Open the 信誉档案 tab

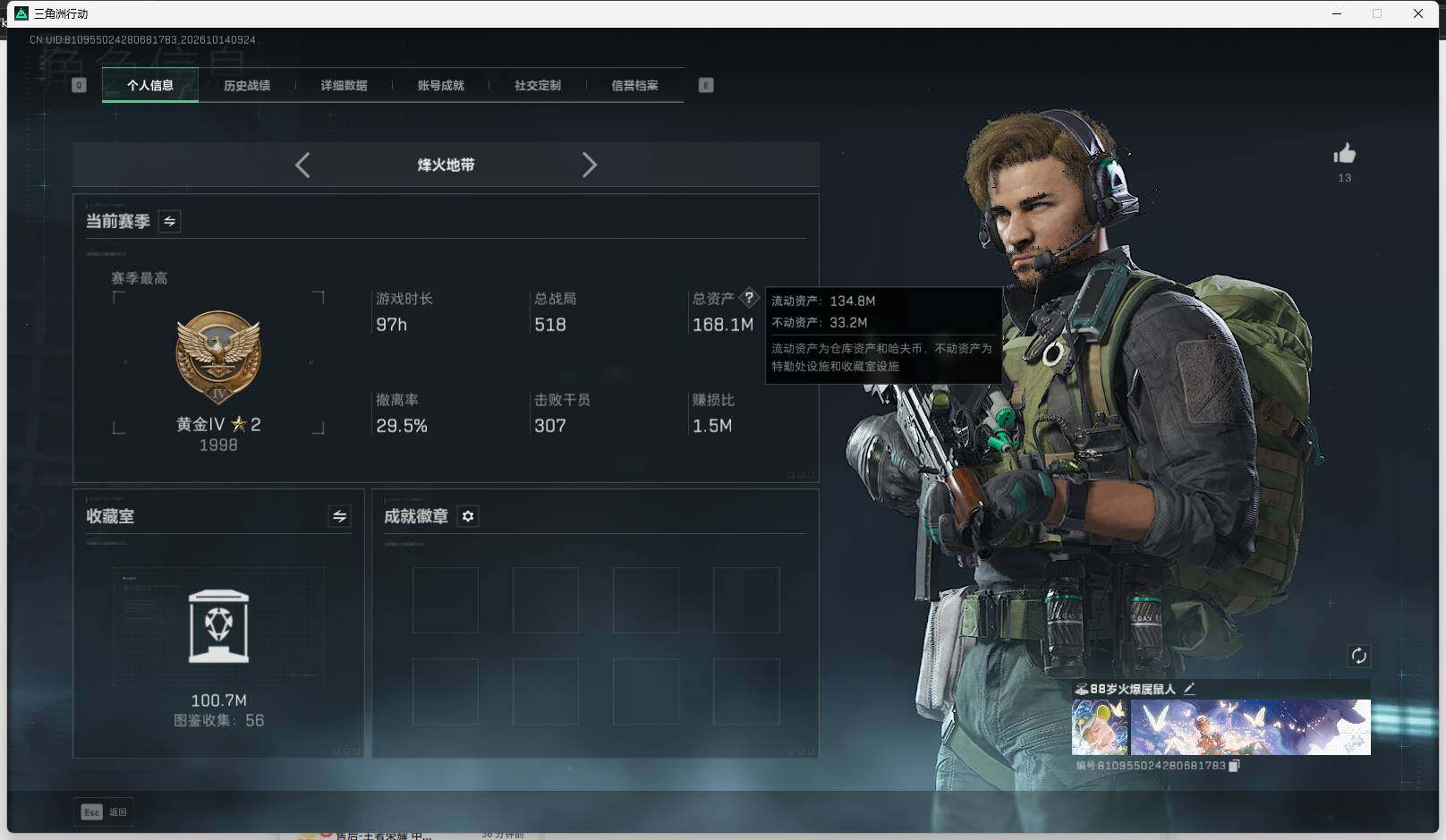(634, 85)
